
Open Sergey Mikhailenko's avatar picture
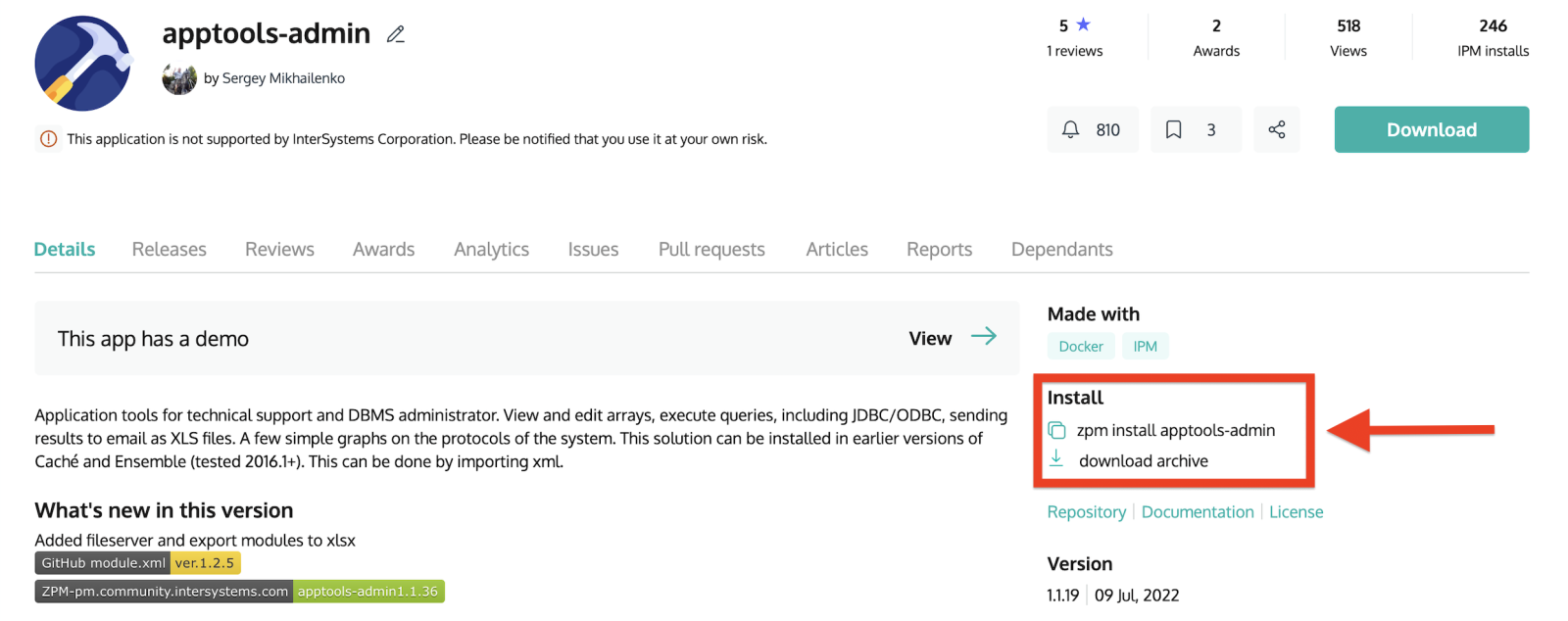point(179,78)
